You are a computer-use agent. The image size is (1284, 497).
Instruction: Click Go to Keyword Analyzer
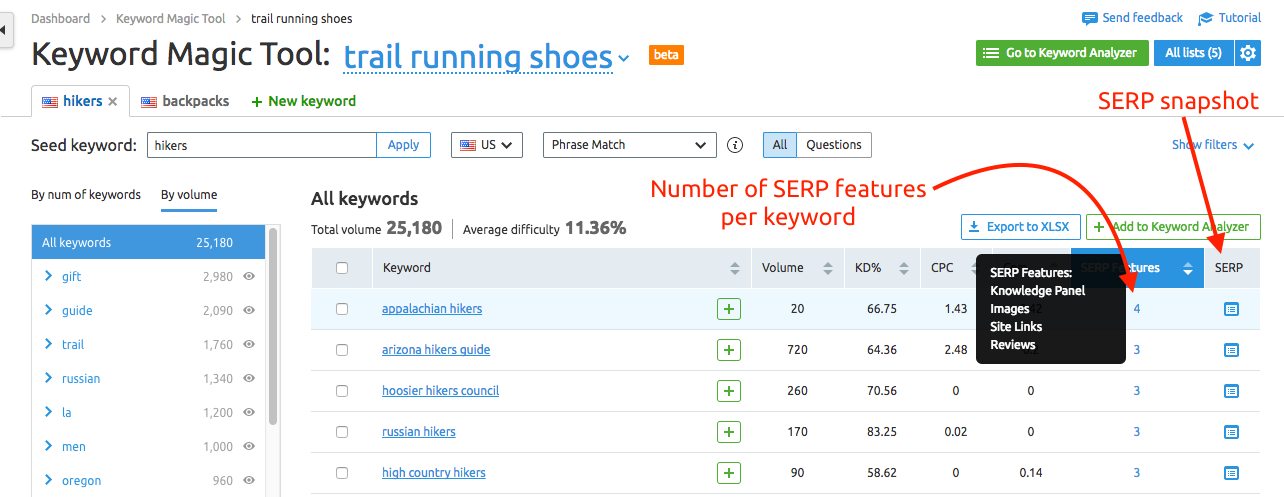[x=1062, y=53]
